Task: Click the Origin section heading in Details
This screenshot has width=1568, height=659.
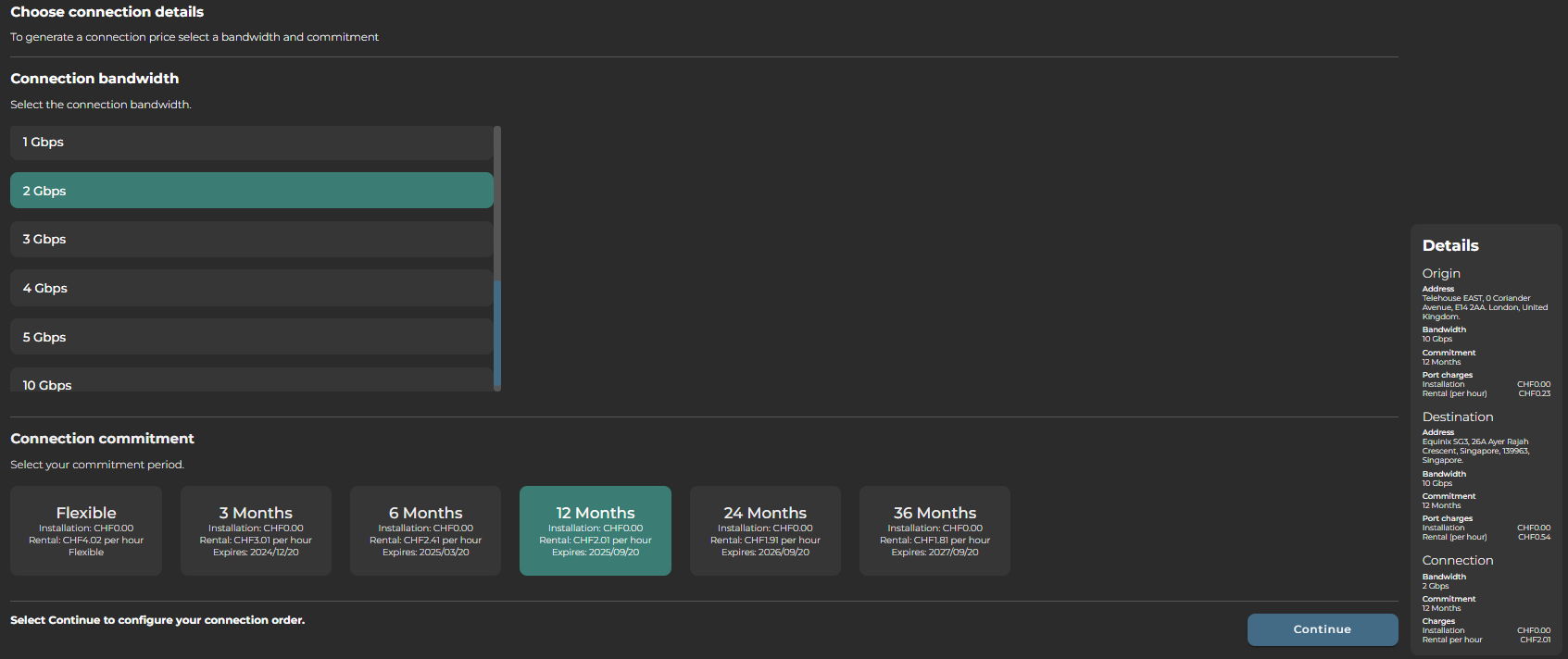Action: point(1441,273)
